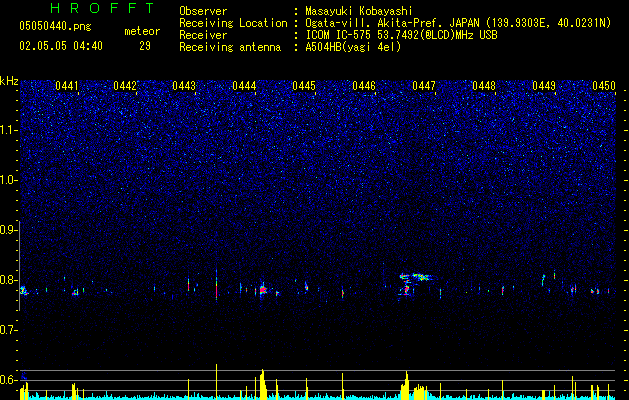This screenshot has width=629, height=400.
Task: Select the file name 05050440.png
Action: click(55, 27)
